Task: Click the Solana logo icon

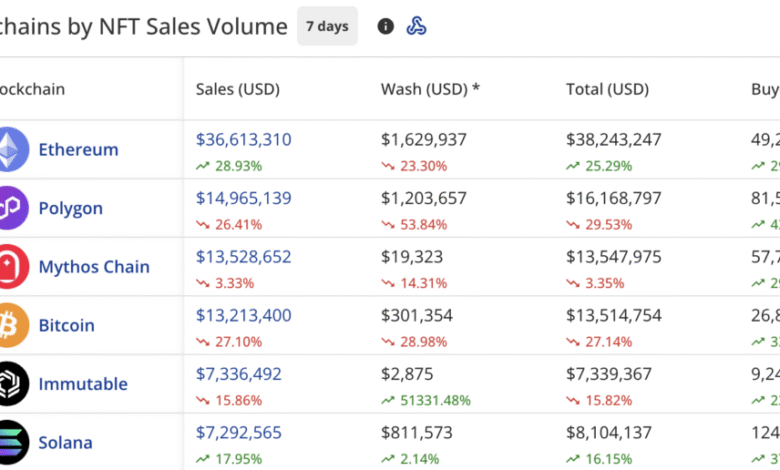Action: (12, 443)
